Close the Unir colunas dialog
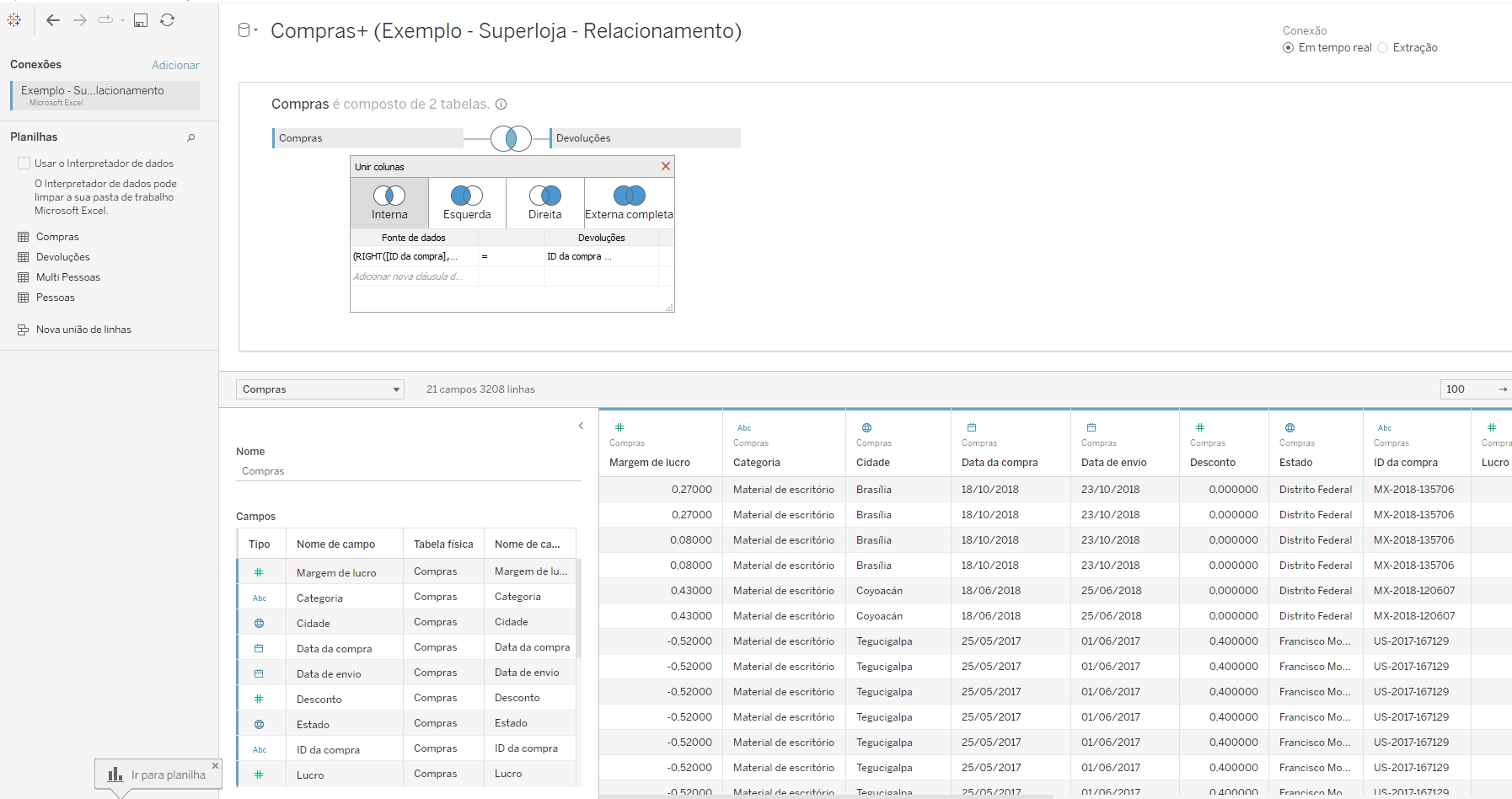Screen dimensions: 1512x799 [x=666, y=166]
